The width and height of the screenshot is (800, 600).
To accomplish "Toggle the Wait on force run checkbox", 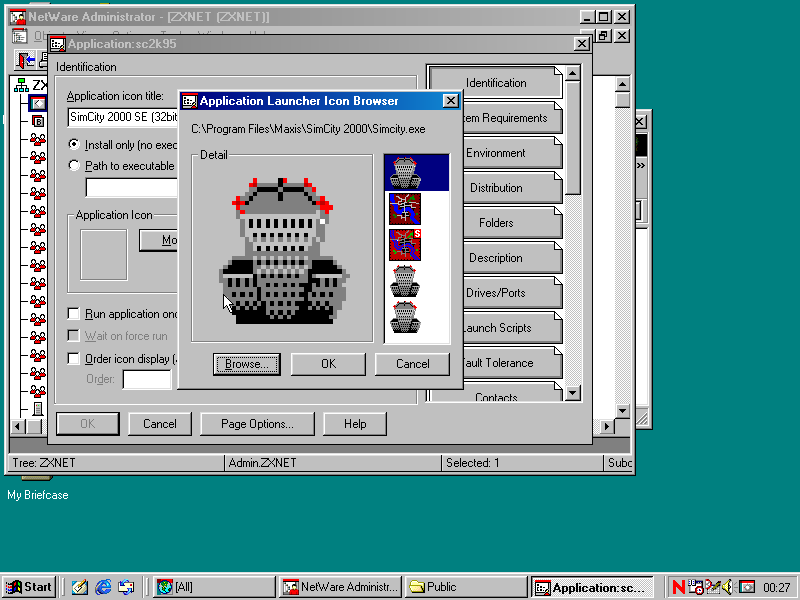I will click(73, 336).
